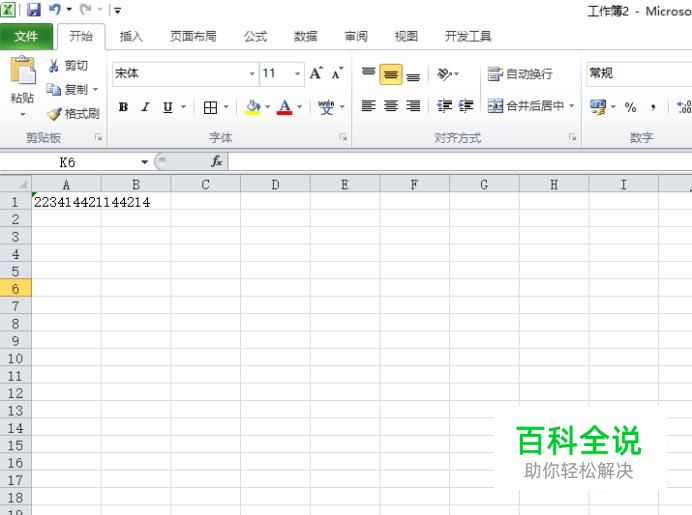The height and width of the screenshot is (515, 692).
Task: Activate the 格式刷 format painter
Action: coord(73,113)
